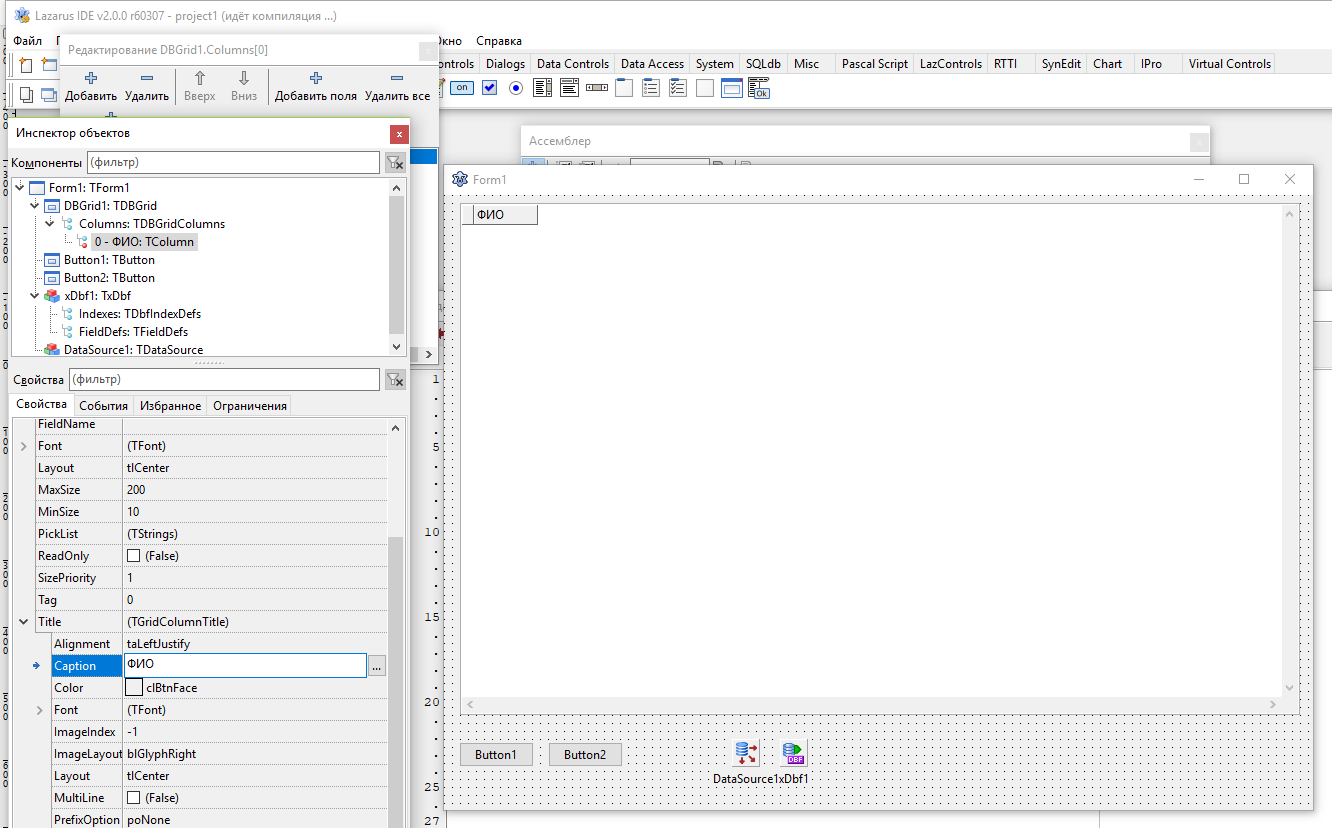The height and width of the screenshot is (828, 1332).
Task: Select the TActionList component in the palette
Action: point(759,88)
